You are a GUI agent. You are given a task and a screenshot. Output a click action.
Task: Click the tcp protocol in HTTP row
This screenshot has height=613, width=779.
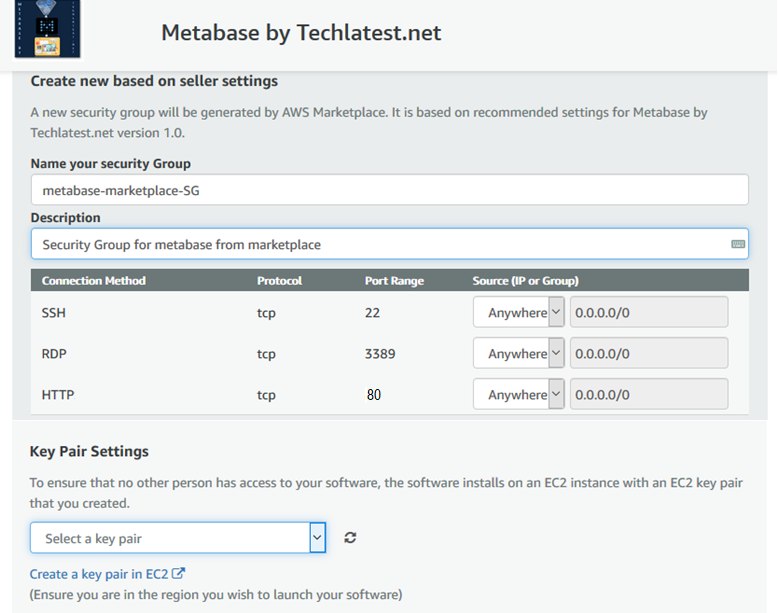point(266,395)
